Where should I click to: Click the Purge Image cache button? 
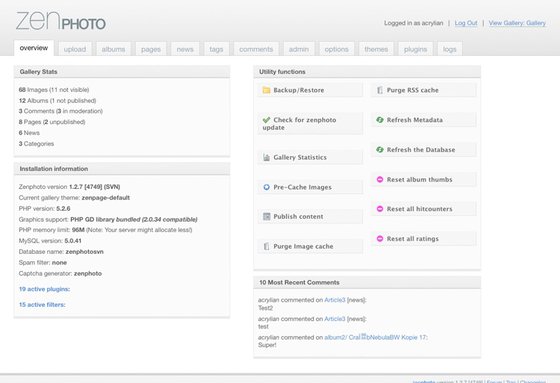310,247
